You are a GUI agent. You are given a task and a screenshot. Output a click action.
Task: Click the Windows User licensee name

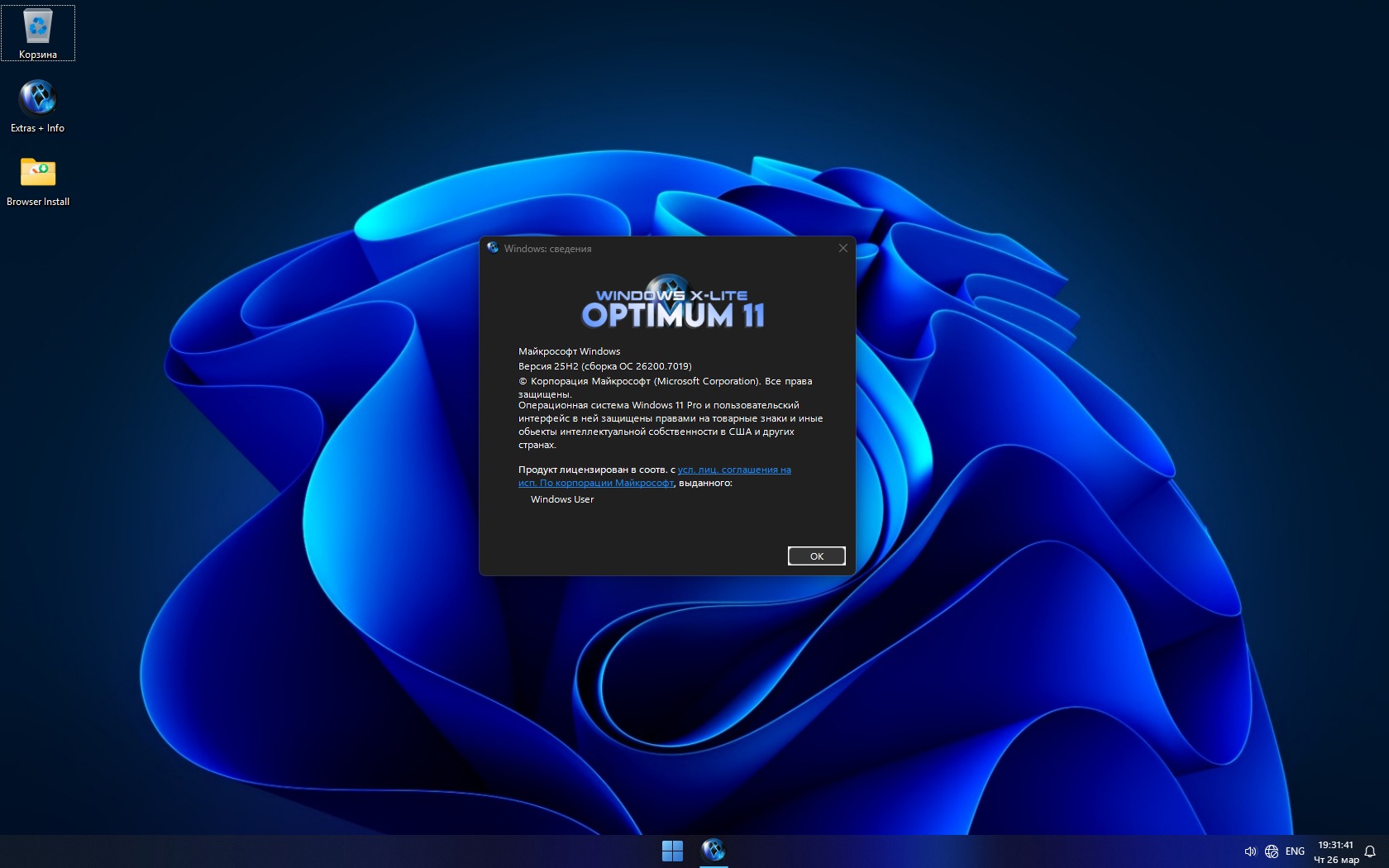[562, 499]
